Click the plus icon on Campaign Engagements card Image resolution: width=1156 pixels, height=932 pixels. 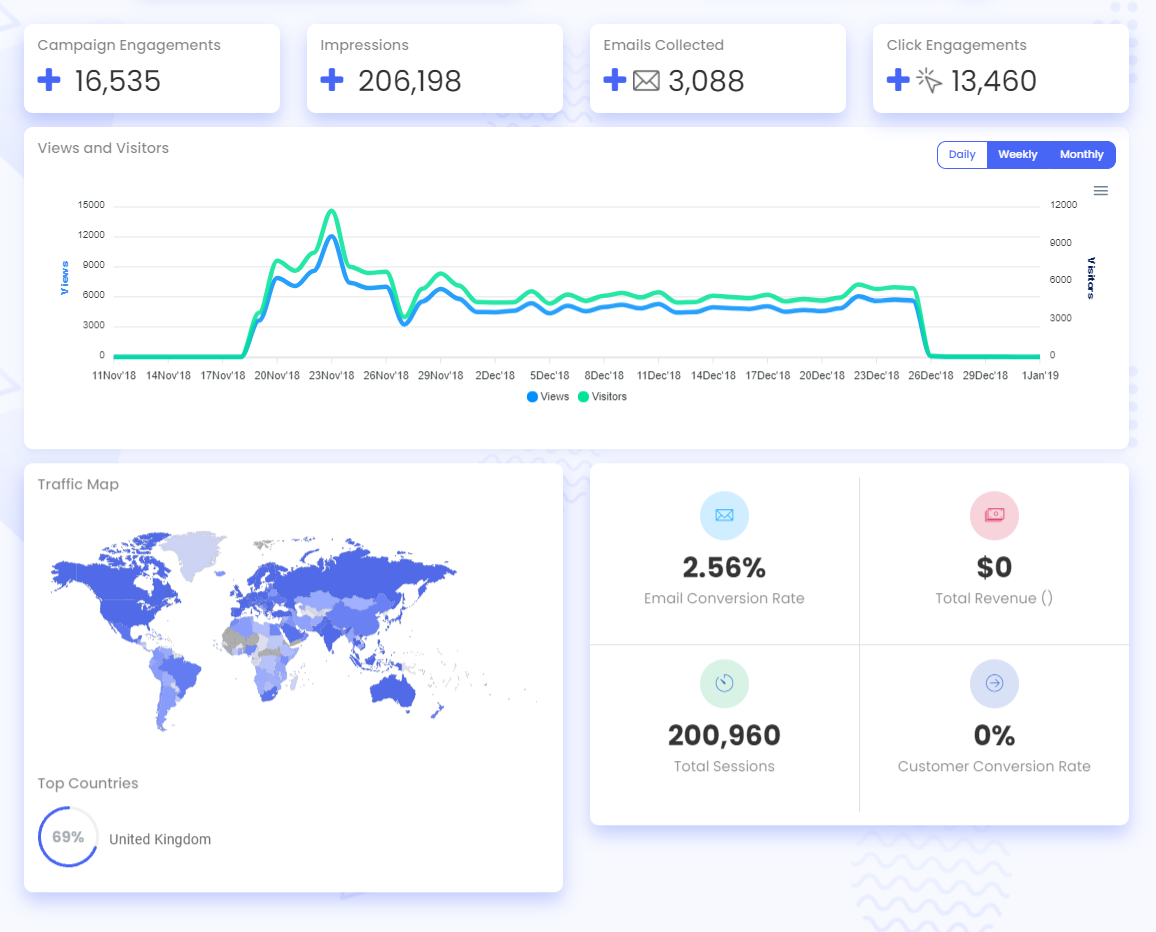[48, 79]
